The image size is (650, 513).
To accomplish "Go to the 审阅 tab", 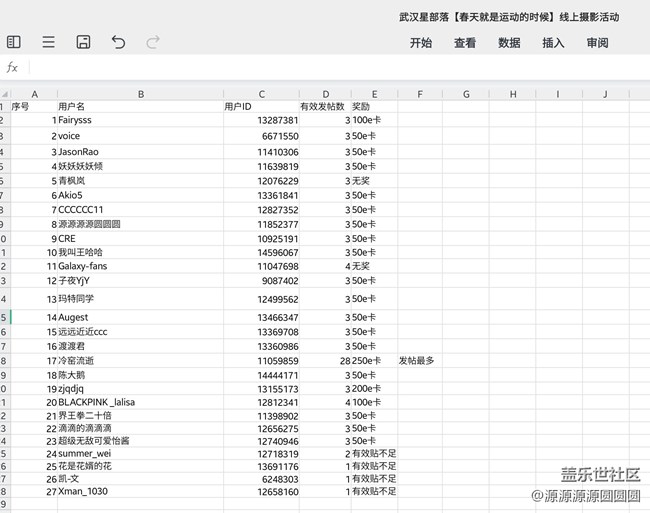I will pos(597,43).
